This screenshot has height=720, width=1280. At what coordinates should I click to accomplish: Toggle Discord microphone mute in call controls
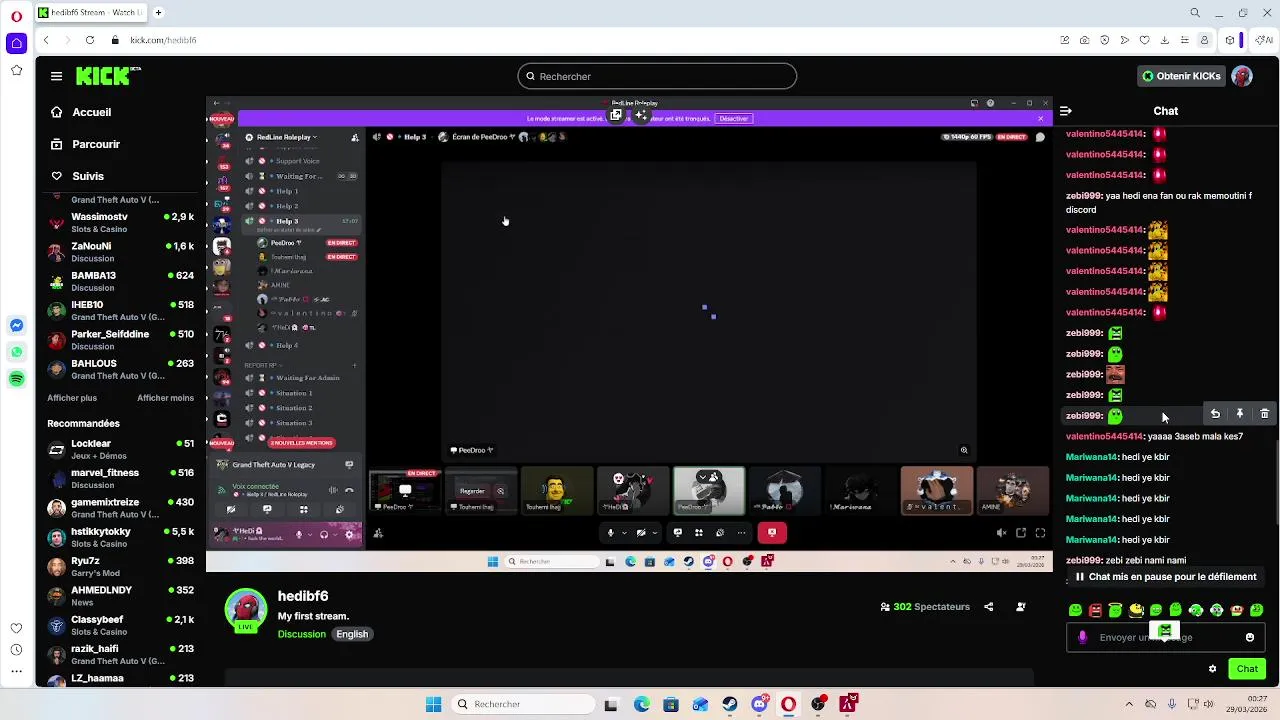point(610,533)
